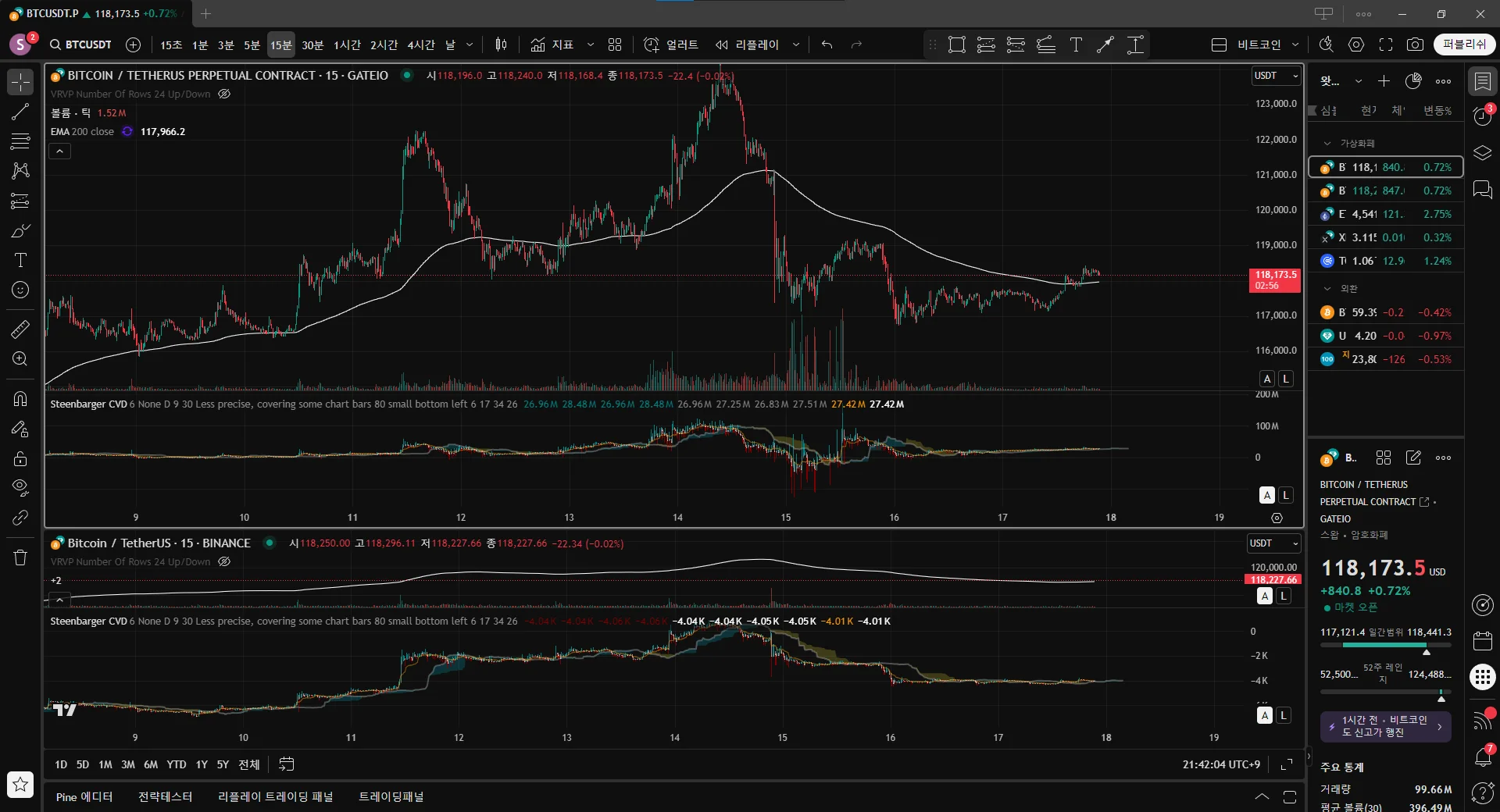Open the object tree layers panel

click(x=1482, y=152)
